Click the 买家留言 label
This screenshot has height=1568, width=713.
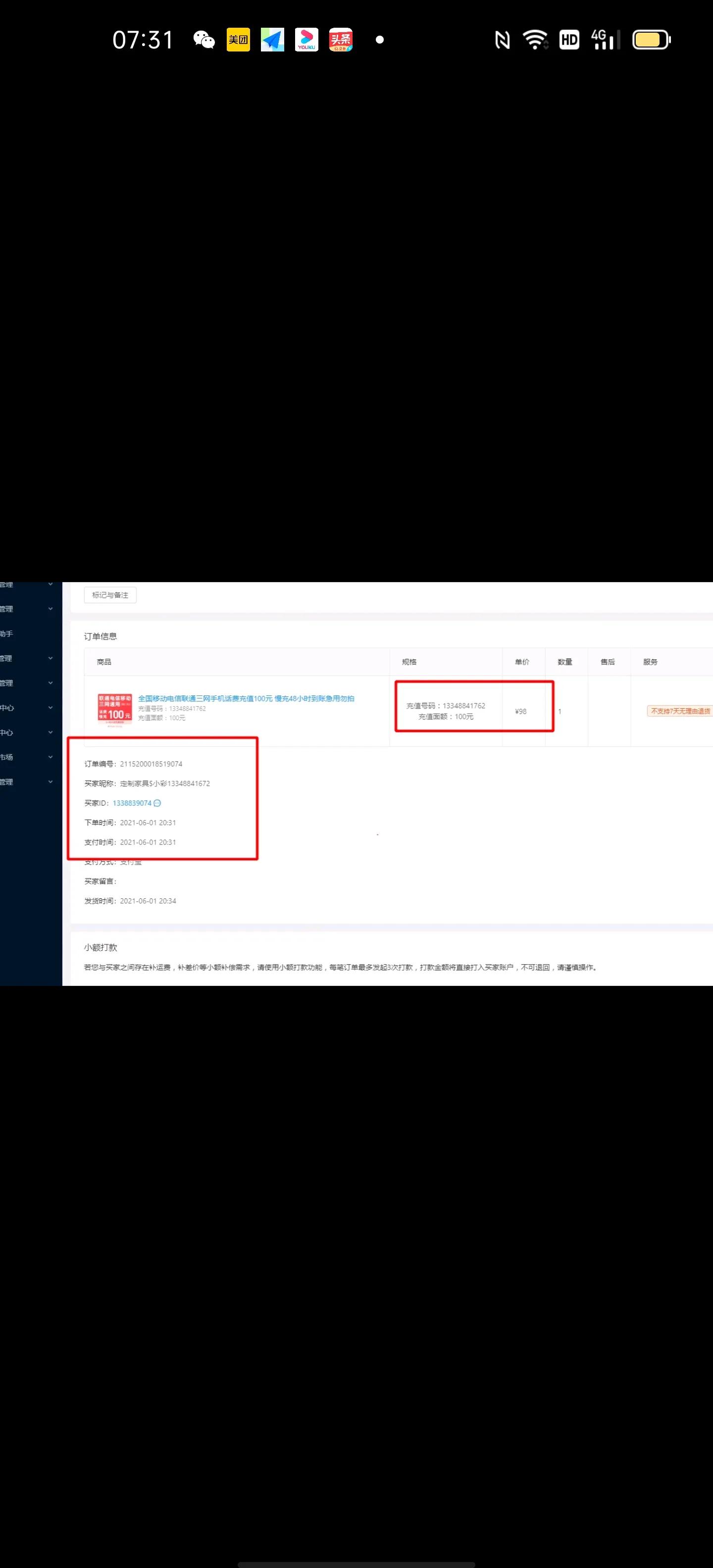click(101, 882)
